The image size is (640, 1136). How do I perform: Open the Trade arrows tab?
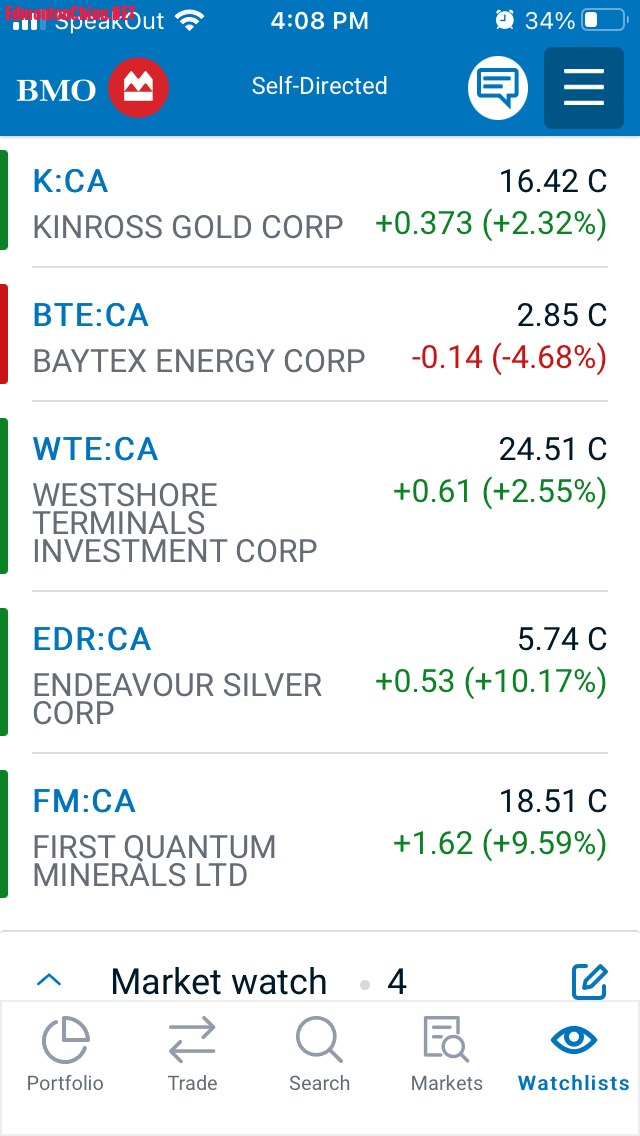tap(192, 1054)
